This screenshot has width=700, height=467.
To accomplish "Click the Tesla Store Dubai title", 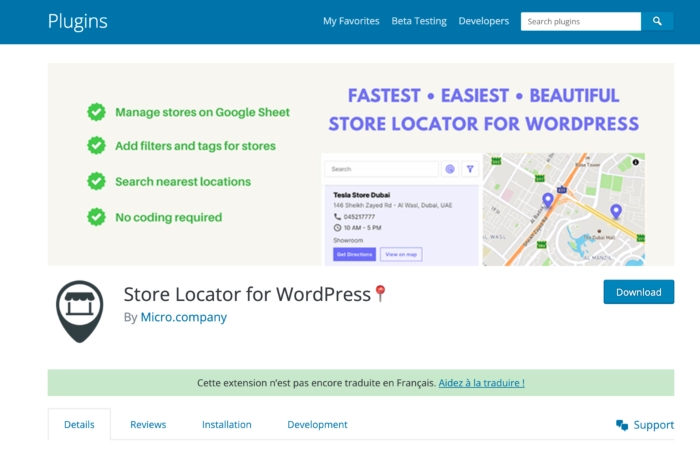I will click(x=362, y=195).
